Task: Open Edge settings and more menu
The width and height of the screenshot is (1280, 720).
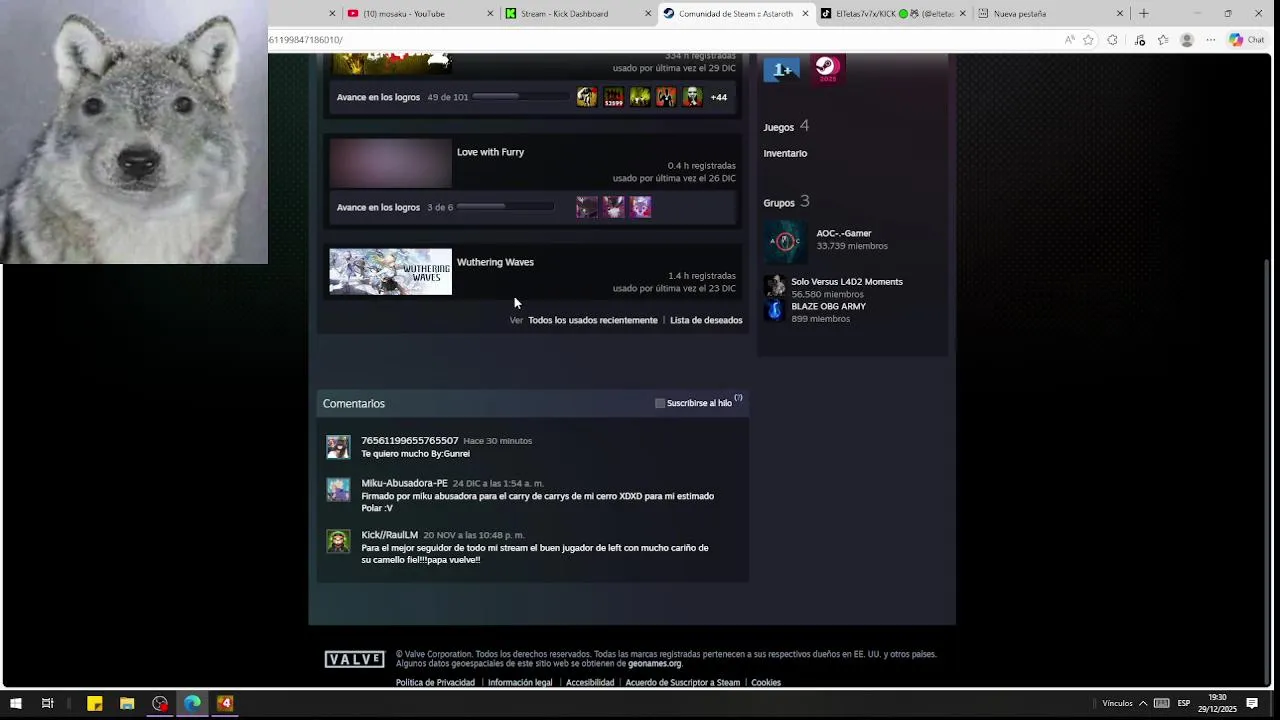Action: [x=1210, y=40]
